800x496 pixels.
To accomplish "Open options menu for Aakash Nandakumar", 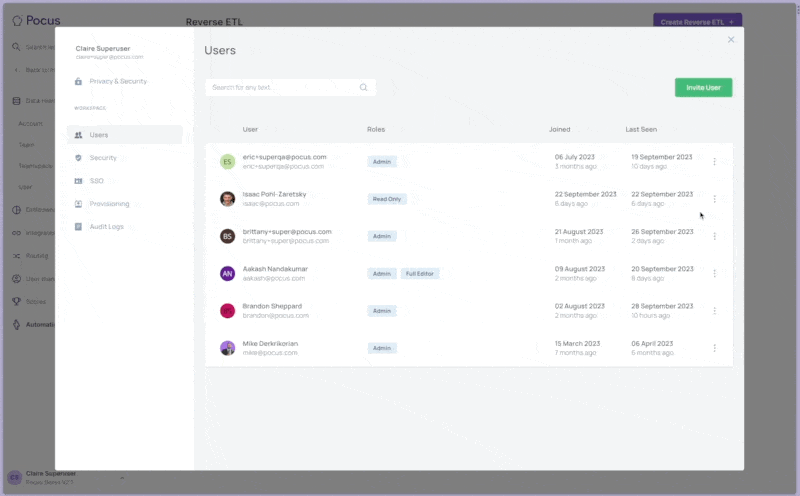I will tap(714, 273).
